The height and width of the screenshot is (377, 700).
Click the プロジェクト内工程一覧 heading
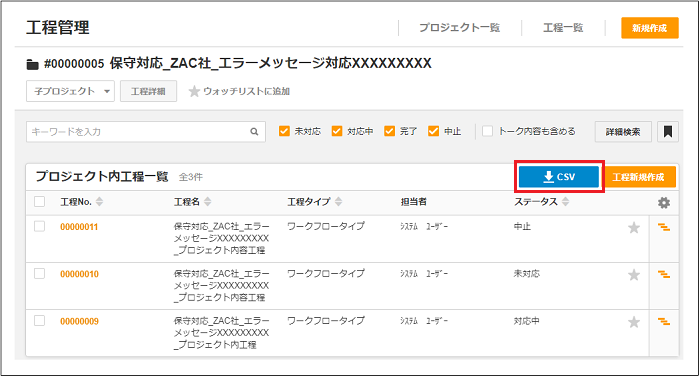(102, 176)
